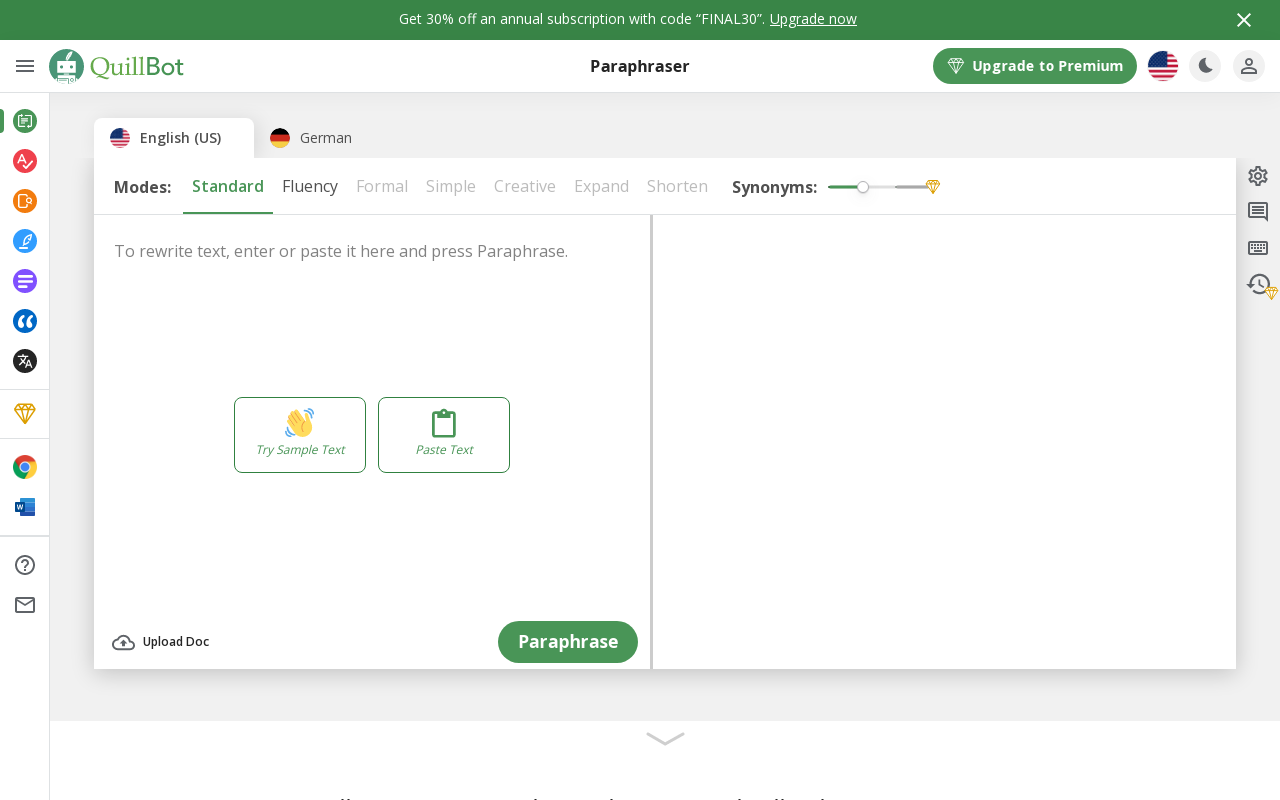Open the feedback comment panel
The width and height of the screenshot is (1280, 800).
coord(1257,211)
